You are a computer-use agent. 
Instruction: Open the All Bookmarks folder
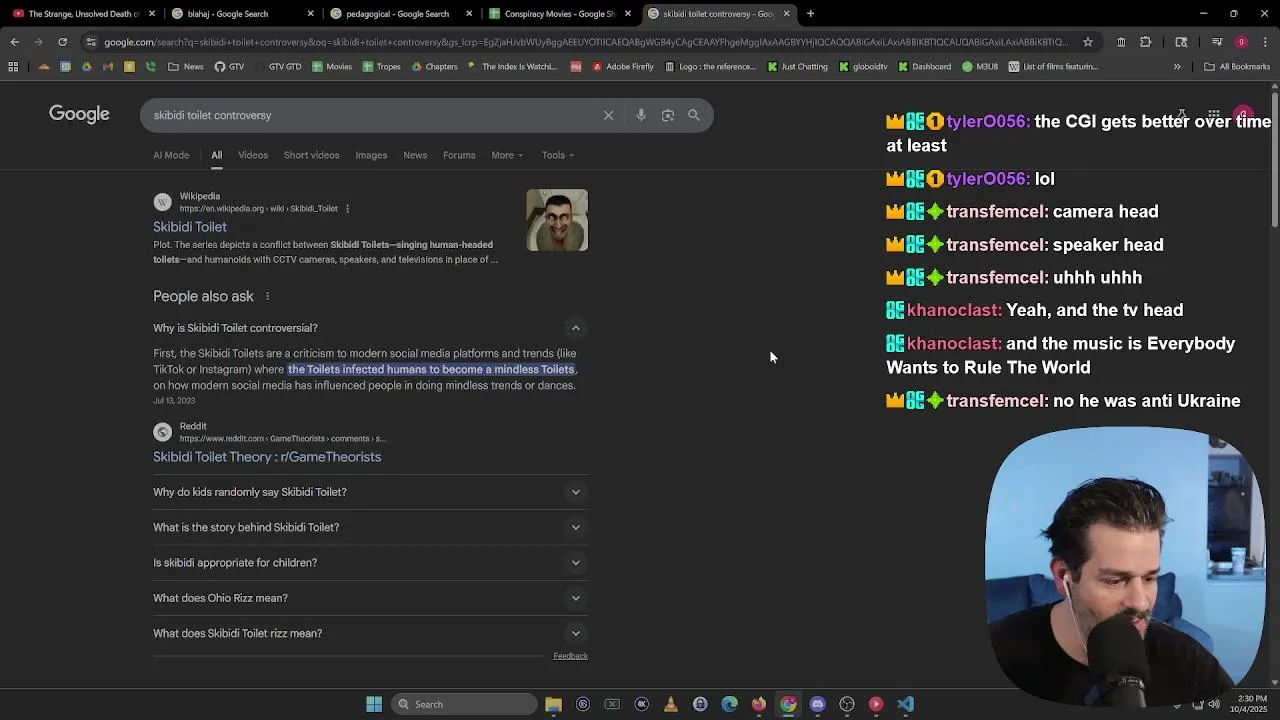pyautogui.click(x=1237, y=67)
